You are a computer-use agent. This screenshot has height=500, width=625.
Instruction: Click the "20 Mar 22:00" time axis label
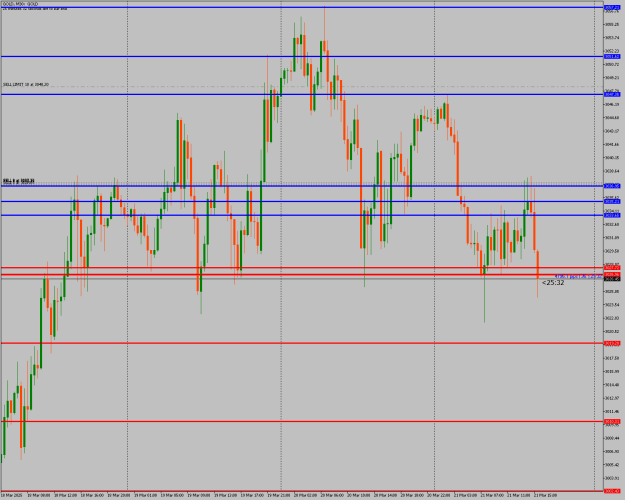[438, 495]
